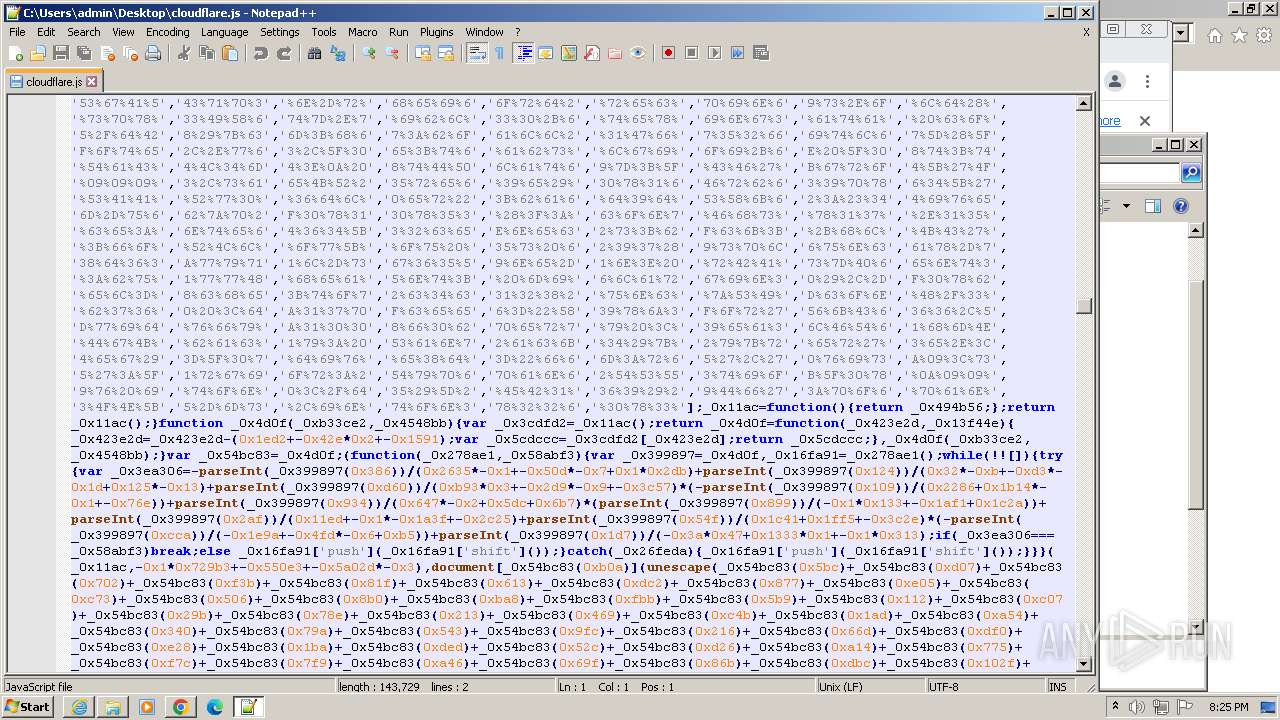Click the Paste clipboard toolbar icon
The width and height of the screenshot is (1280, 720).
click(x=229, y=53)
